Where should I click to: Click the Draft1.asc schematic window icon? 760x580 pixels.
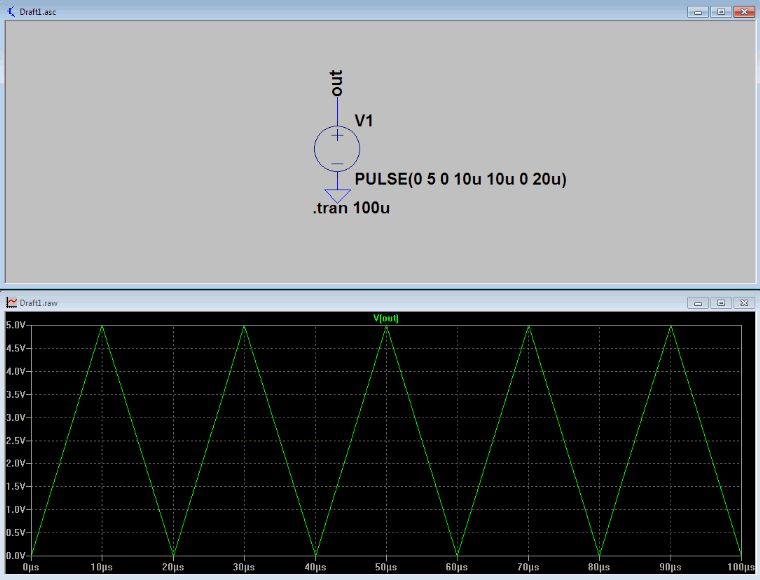point(11,11)
